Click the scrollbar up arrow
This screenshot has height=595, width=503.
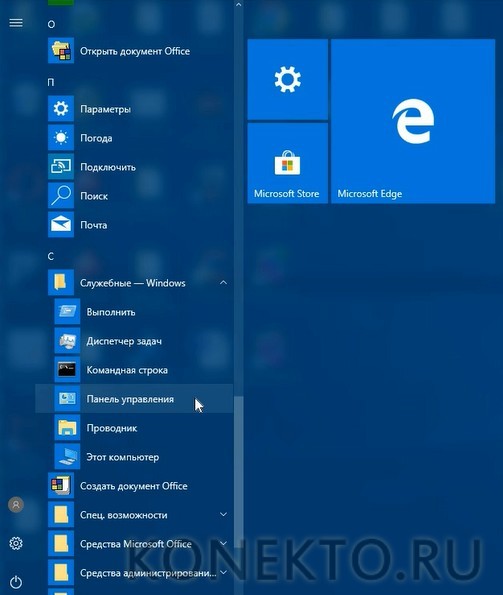click(239, 5)
